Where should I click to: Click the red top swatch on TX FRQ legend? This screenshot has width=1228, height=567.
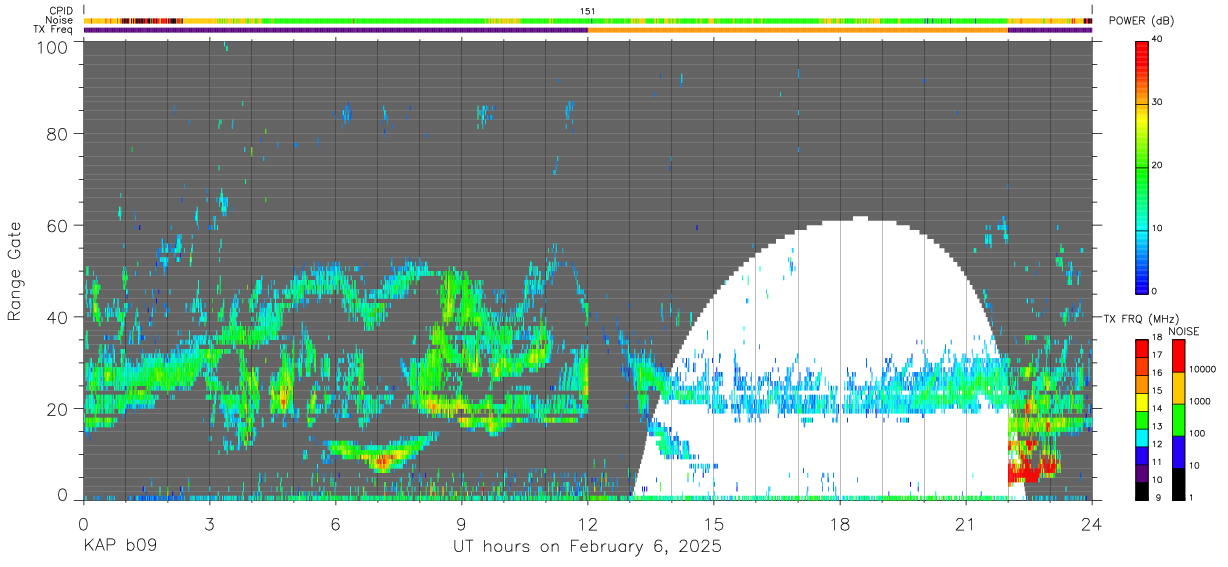(x=1142, y=349)
